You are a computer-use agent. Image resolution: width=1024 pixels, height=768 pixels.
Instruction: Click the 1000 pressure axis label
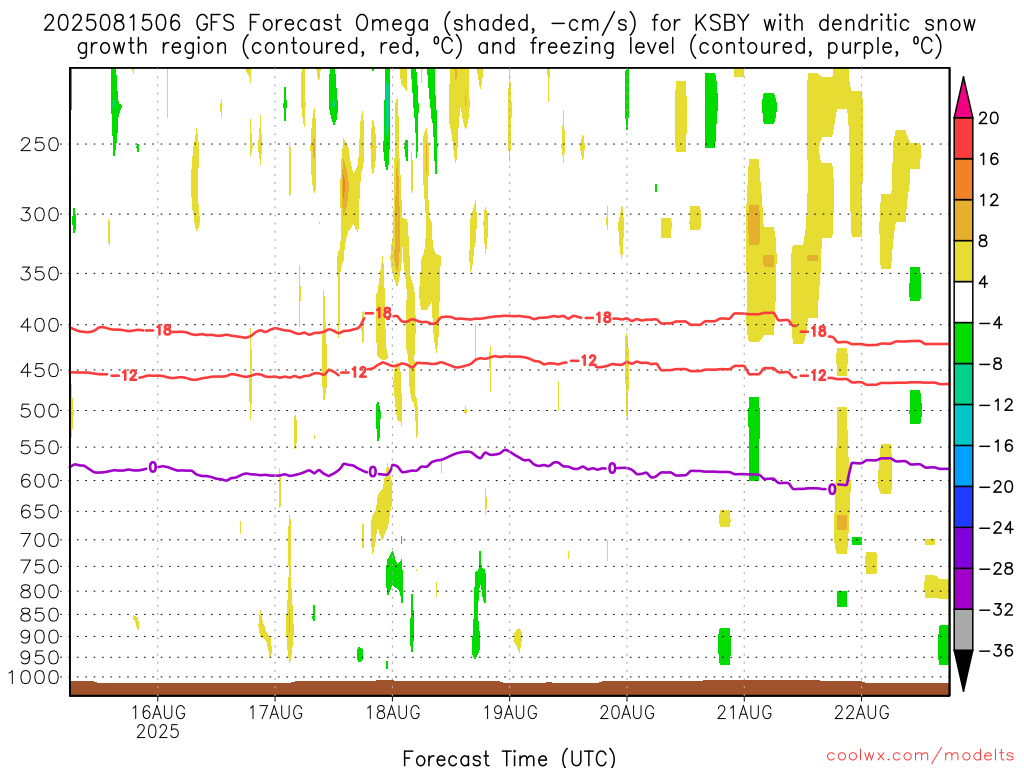tap(35, 678)
